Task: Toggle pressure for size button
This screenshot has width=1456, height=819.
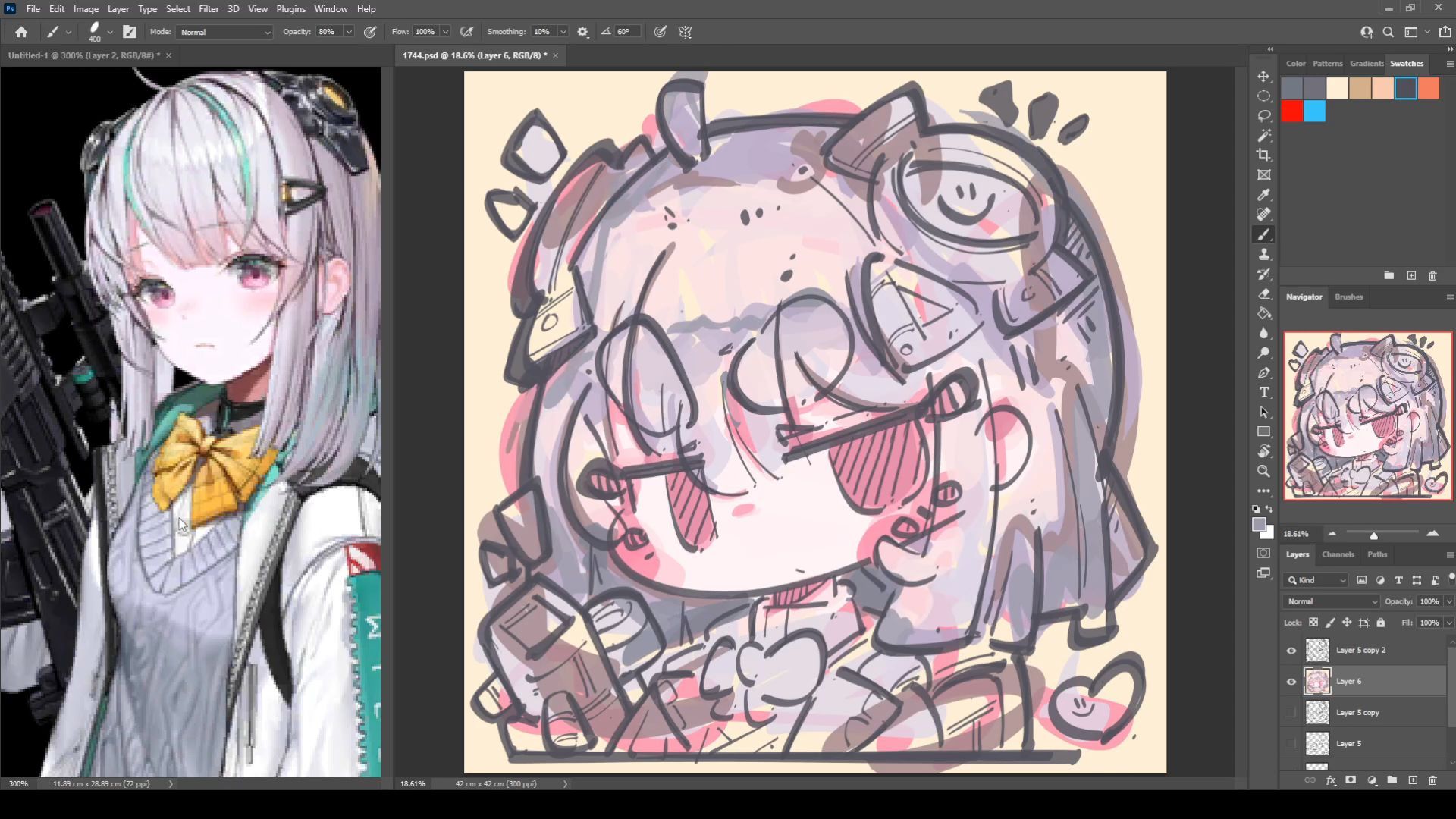Action: [x=661, y=32]
